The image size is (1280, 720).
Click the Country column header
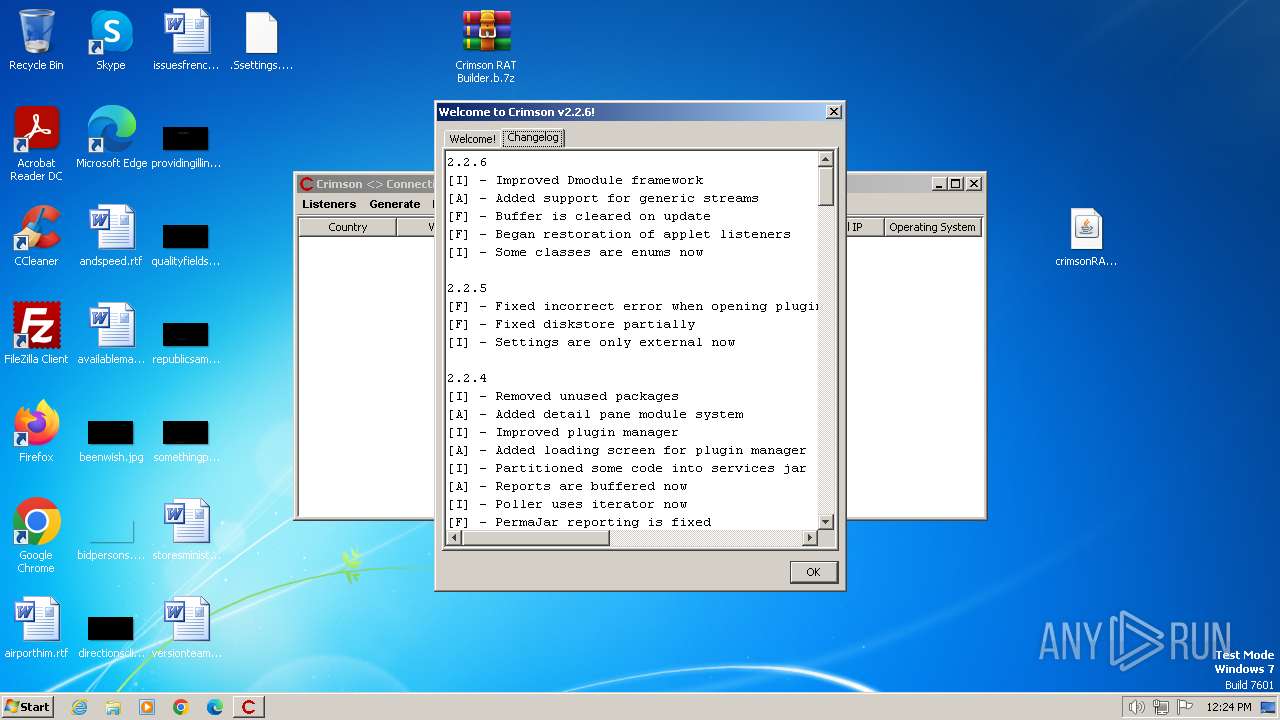tap(348, 227)
